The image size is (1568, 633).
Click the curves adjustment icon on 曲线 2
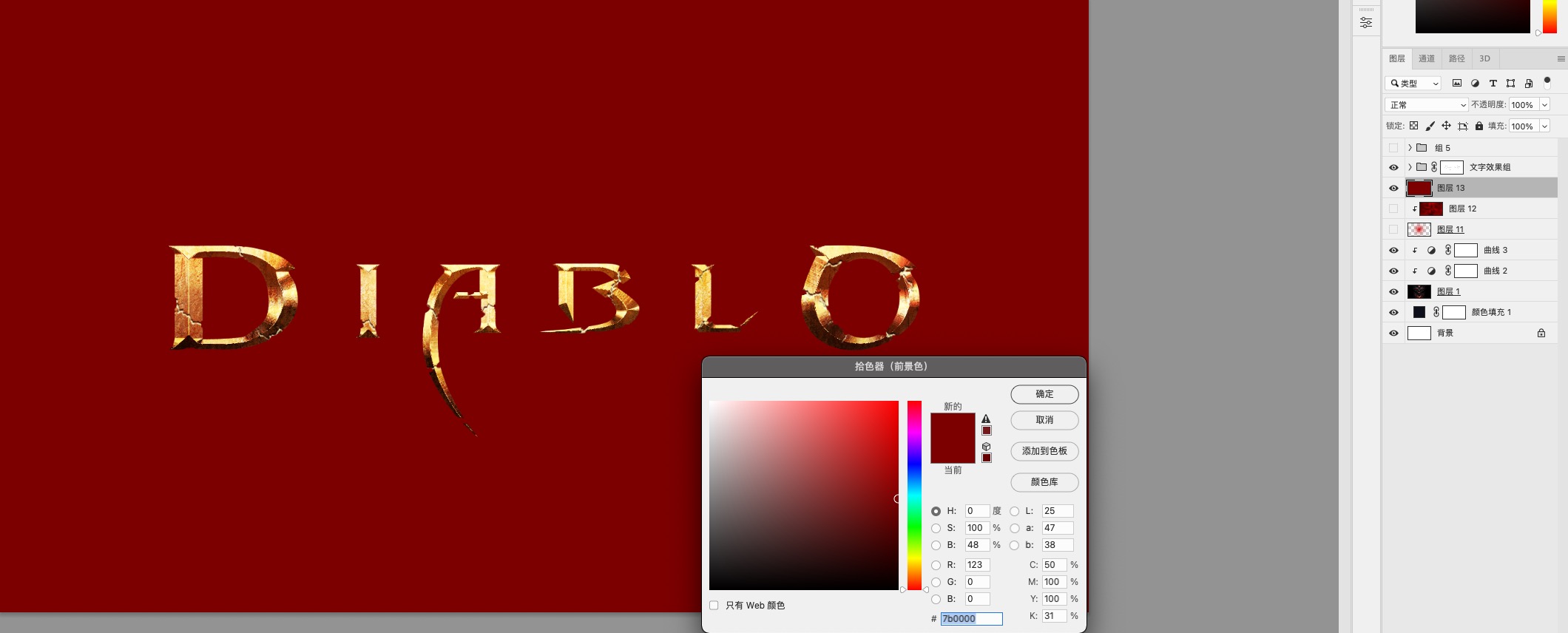[1431, 271]
